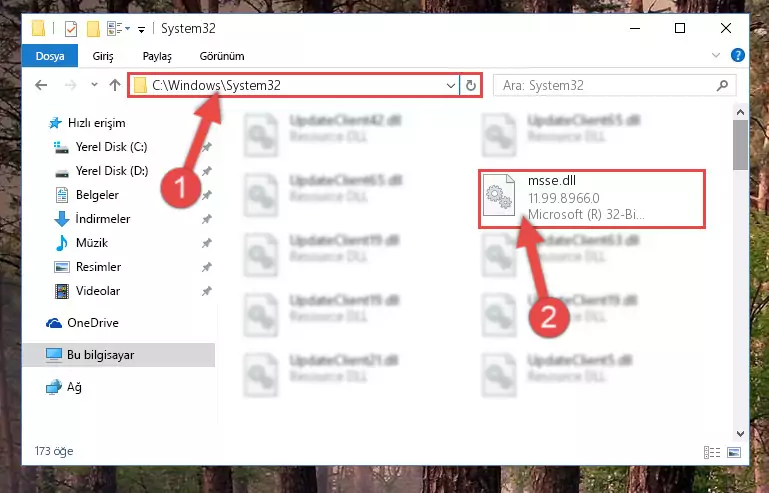Click the scroll up arrow in file list
This screenshot has width=769, height=493.
pyautogui.click(x=741, y=112)
